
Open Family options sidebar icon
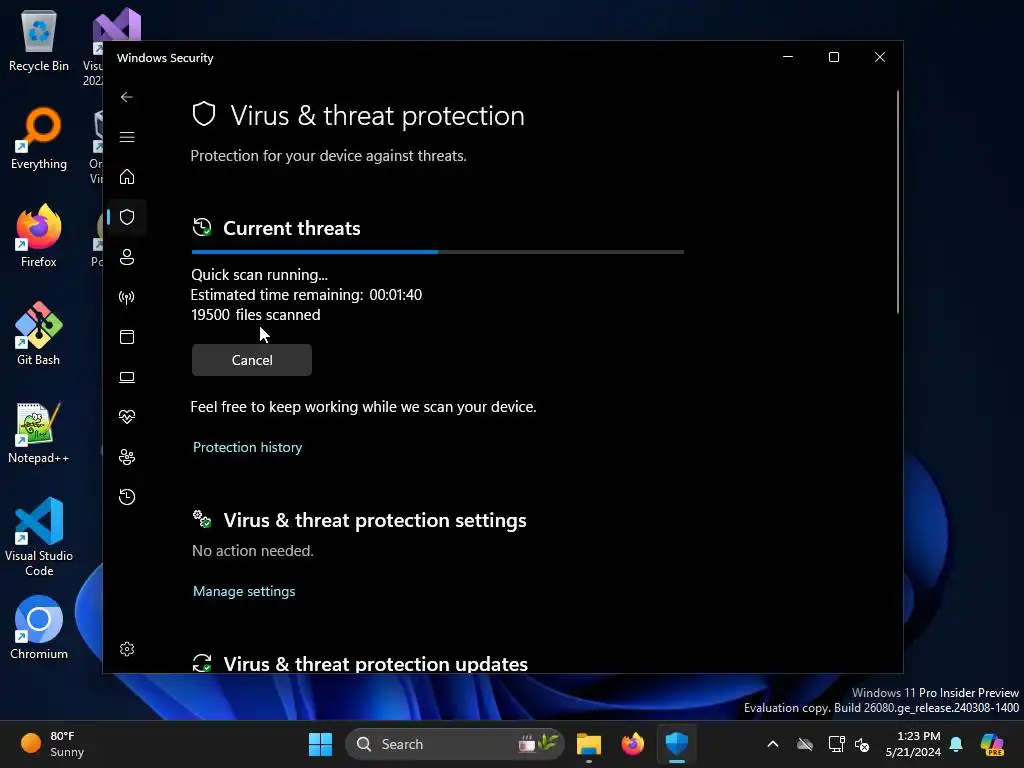click(x=127, y=457)
